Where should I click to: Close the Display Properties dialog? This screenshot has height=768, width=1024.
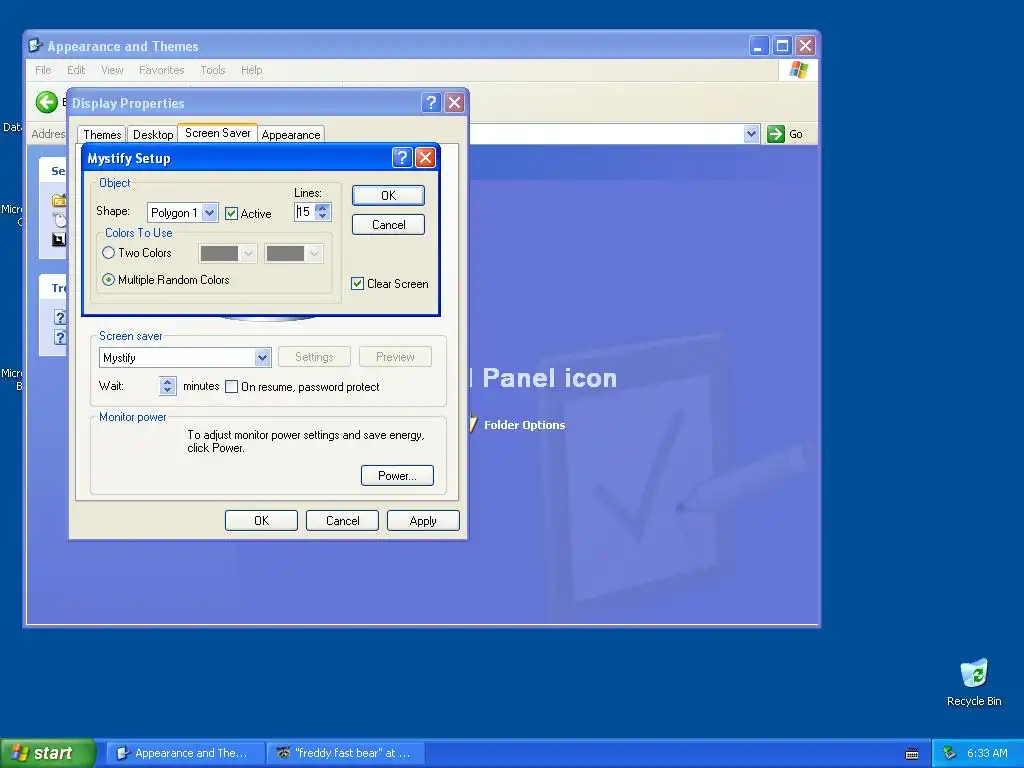(454, 103)
